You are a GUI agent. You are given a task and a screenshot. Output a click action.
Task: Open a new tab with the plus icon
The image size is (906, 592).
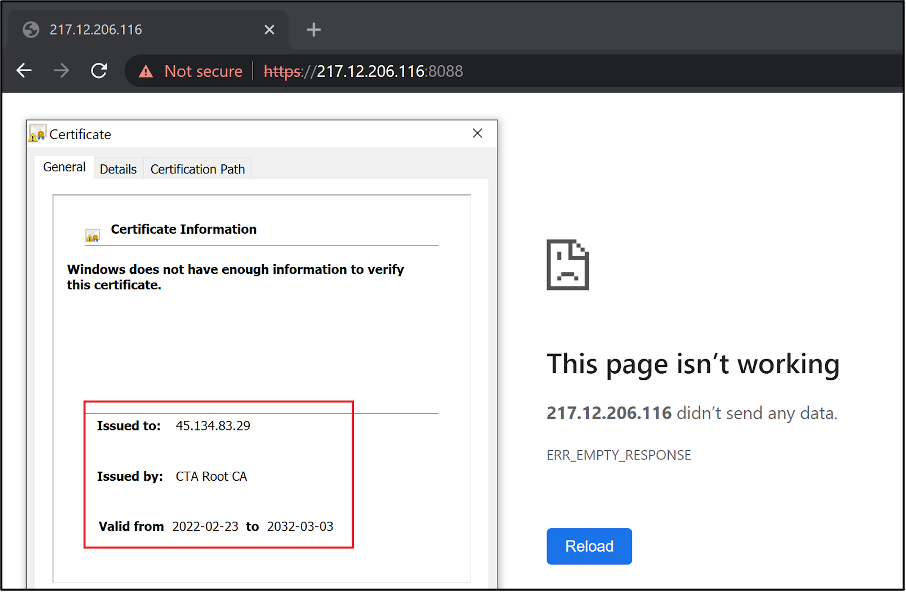coord(314,30)
